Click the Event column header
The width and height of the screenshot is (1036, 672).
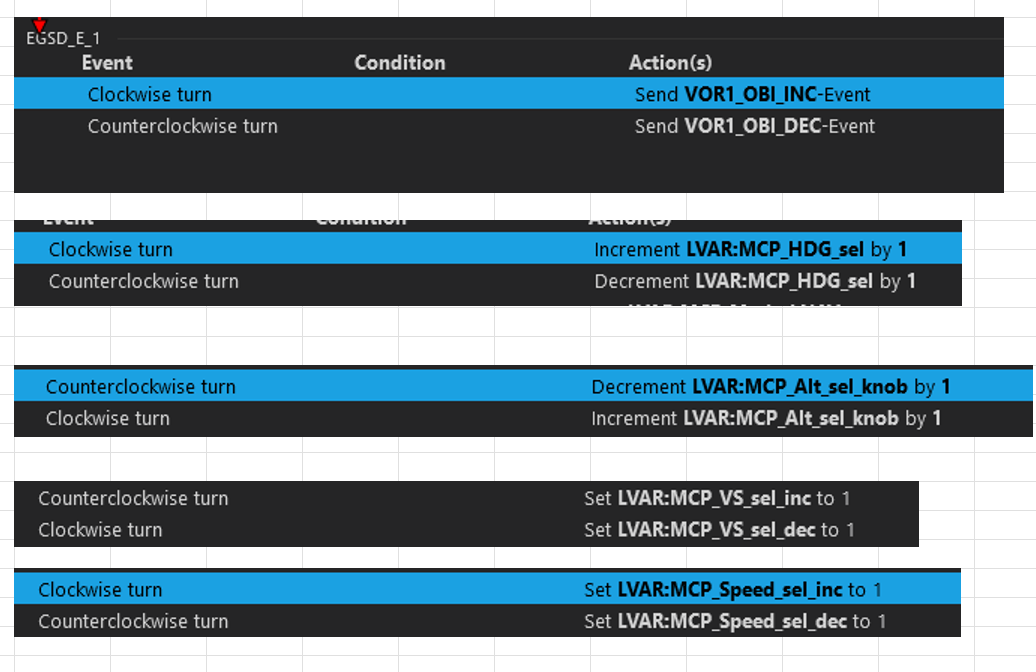tap(107, 63)
